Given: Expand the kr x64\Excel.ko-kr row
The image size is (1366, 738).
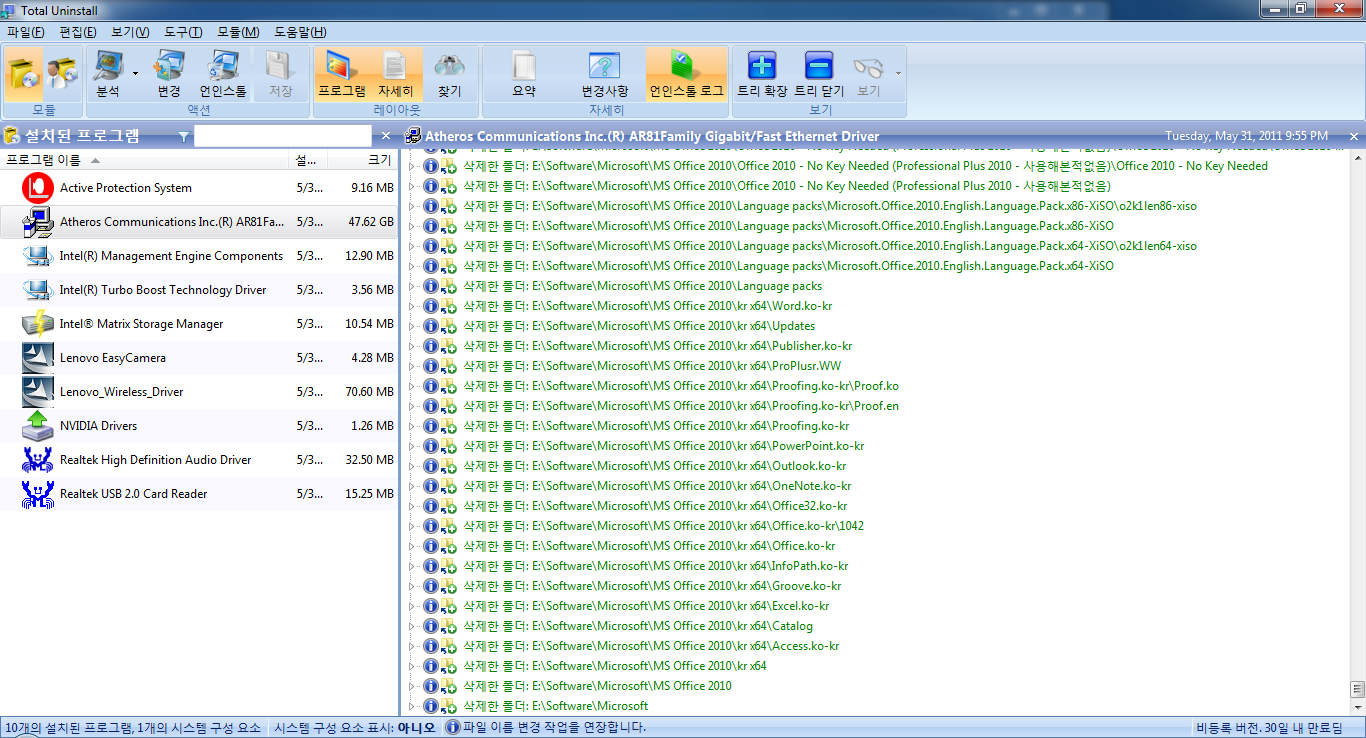Looking at the screenshot, I should (411, 606).
